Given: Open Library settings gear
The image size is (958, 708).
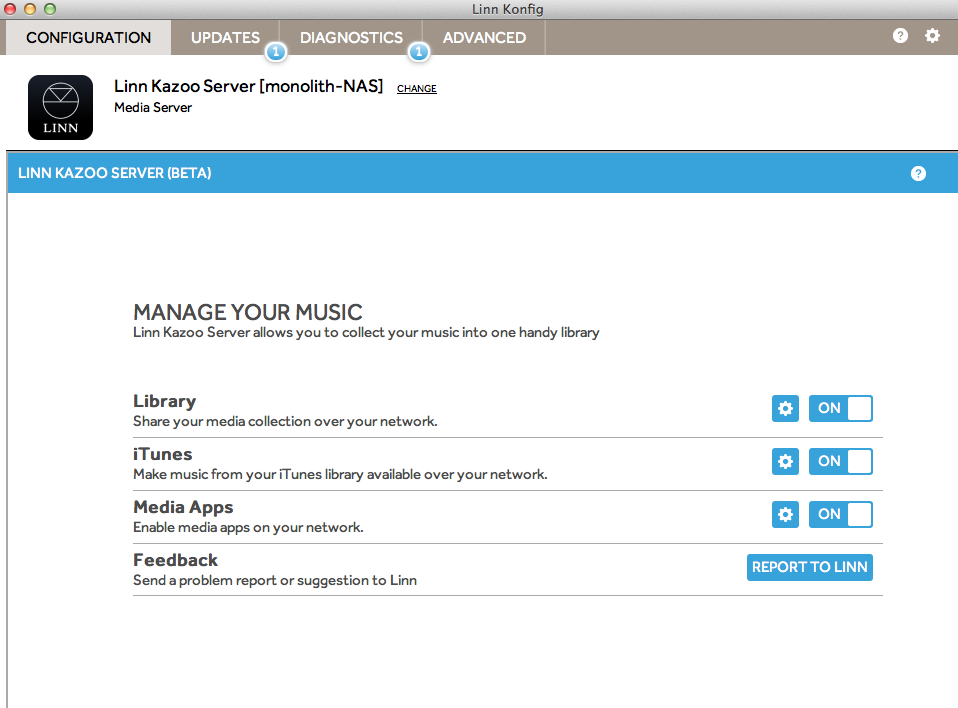Looking at the screenshot, I should coord(785,408).
